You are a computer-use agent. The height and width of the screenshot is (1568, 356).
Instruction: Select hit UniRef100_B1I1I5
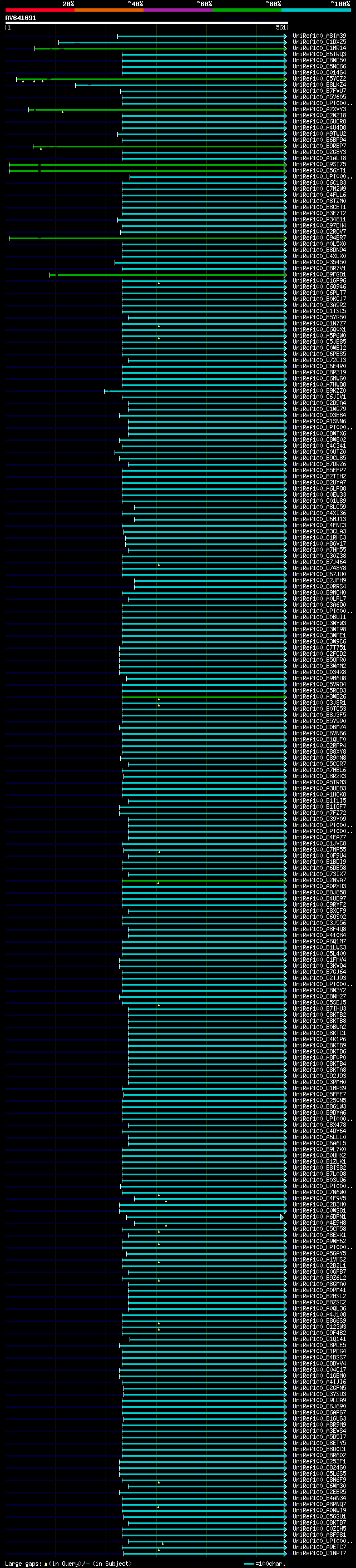coord(319,800)
